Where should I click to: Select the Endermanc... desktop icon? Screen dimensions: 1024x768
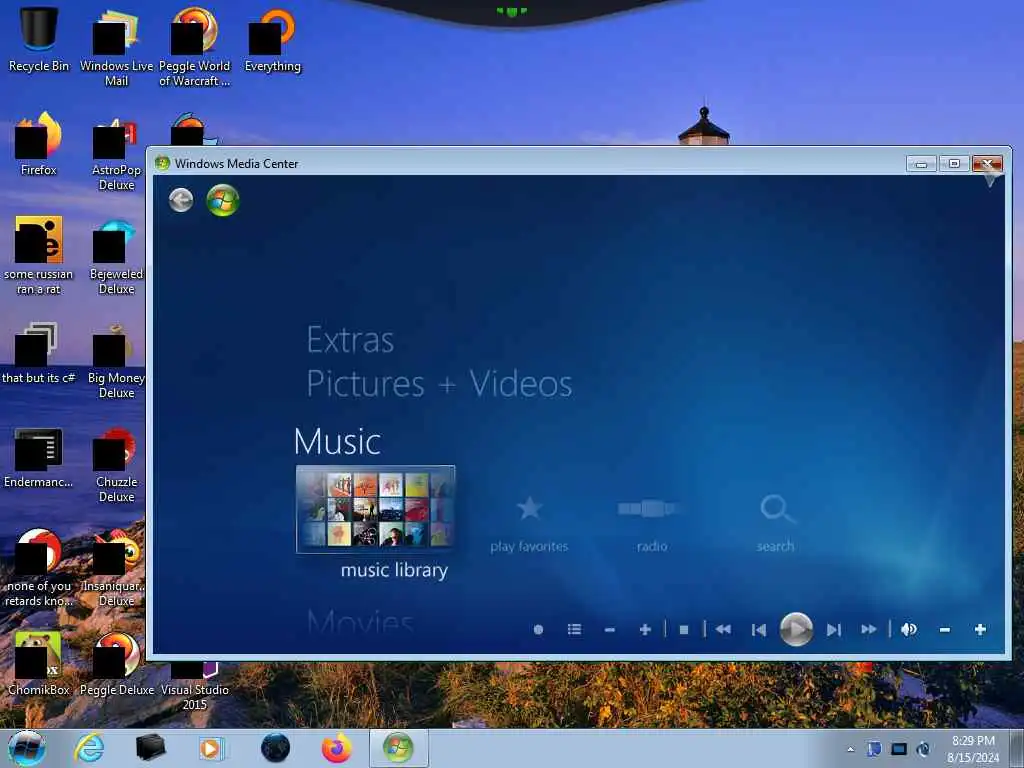pyautogui.click(x=39, y=457)
